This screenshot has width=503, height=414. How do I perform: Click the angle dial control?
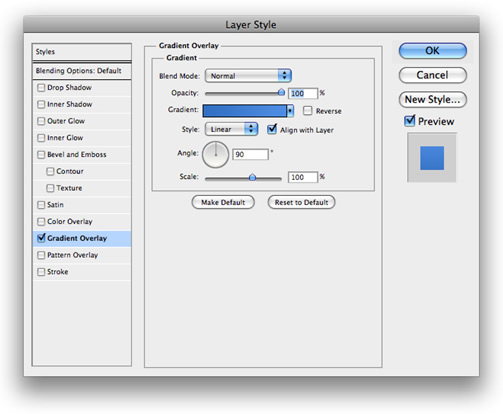pos(215,154)
